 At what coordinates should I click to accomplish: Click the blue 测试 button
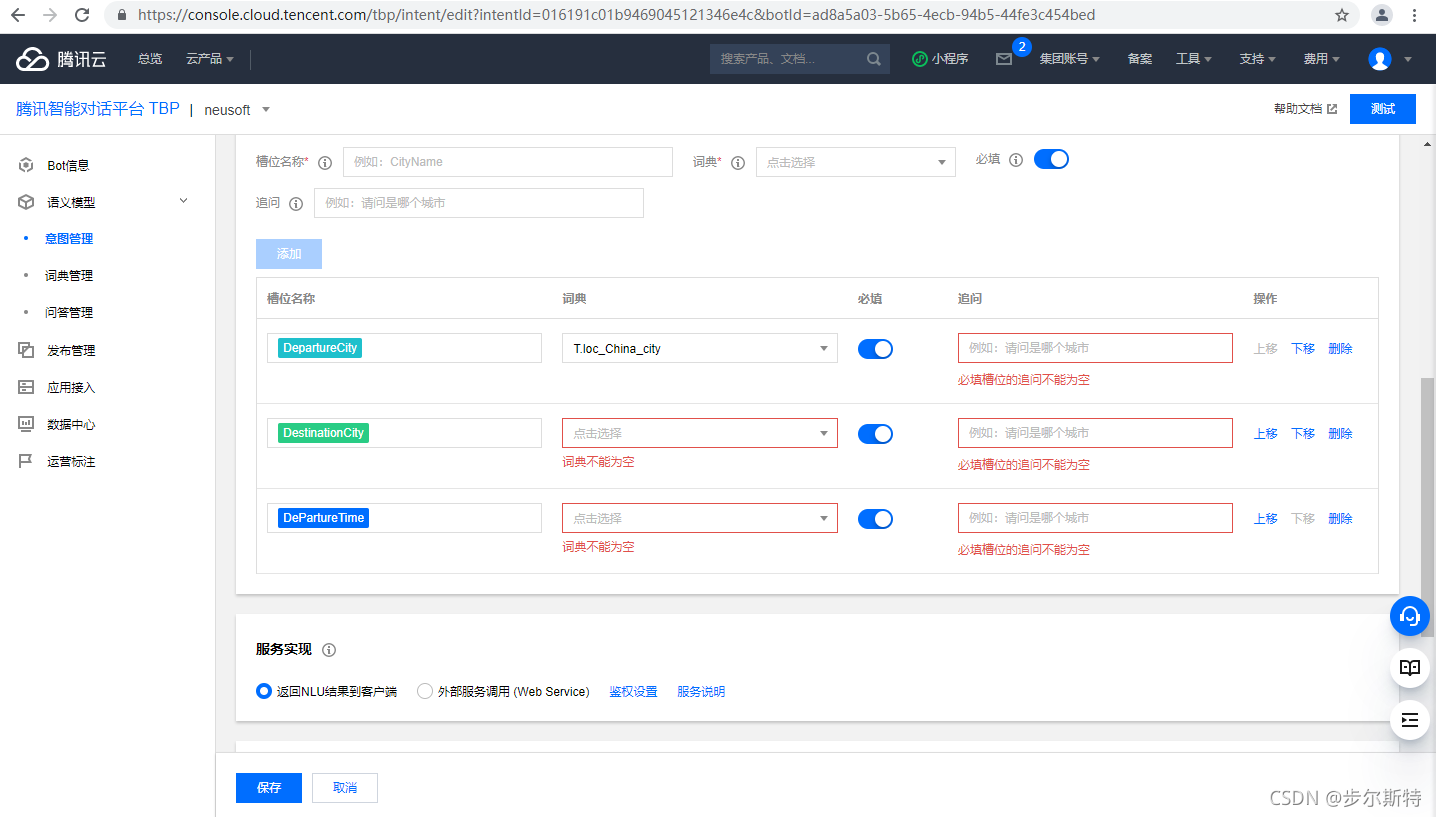[1383, 109]
